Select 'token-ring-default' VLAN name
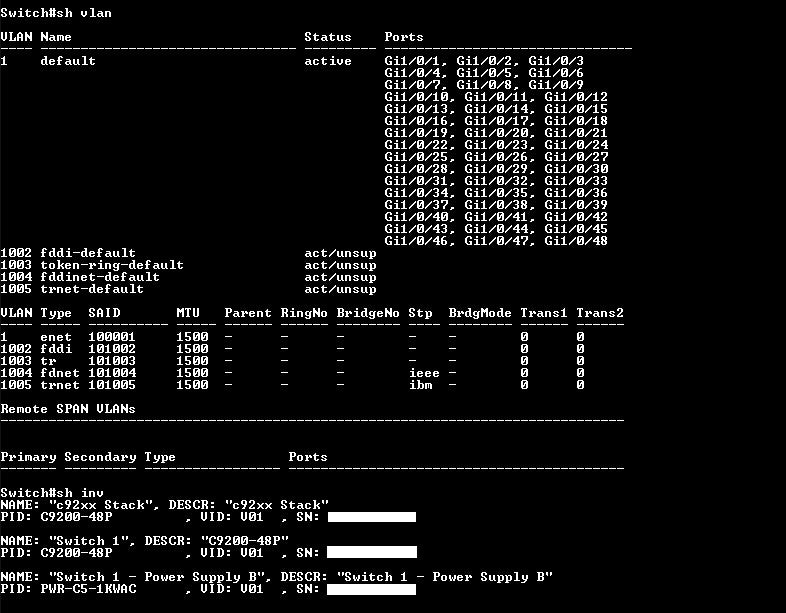This screenshot has width=786, height=613. point(112,265)
